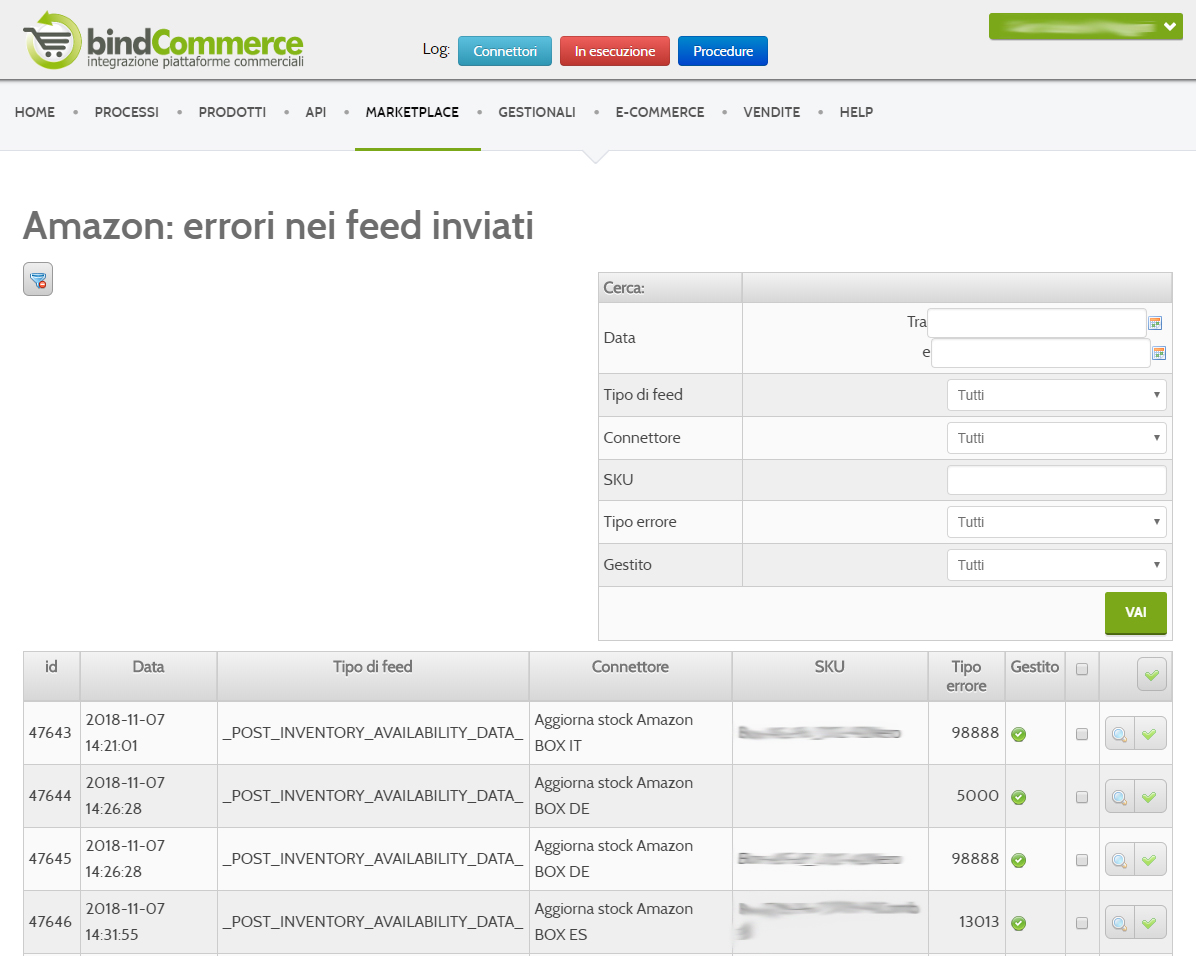This screenshot has width=1196, height=956.
Task: Open the PRODOTTI menu
Action: [x=232, y=112]
